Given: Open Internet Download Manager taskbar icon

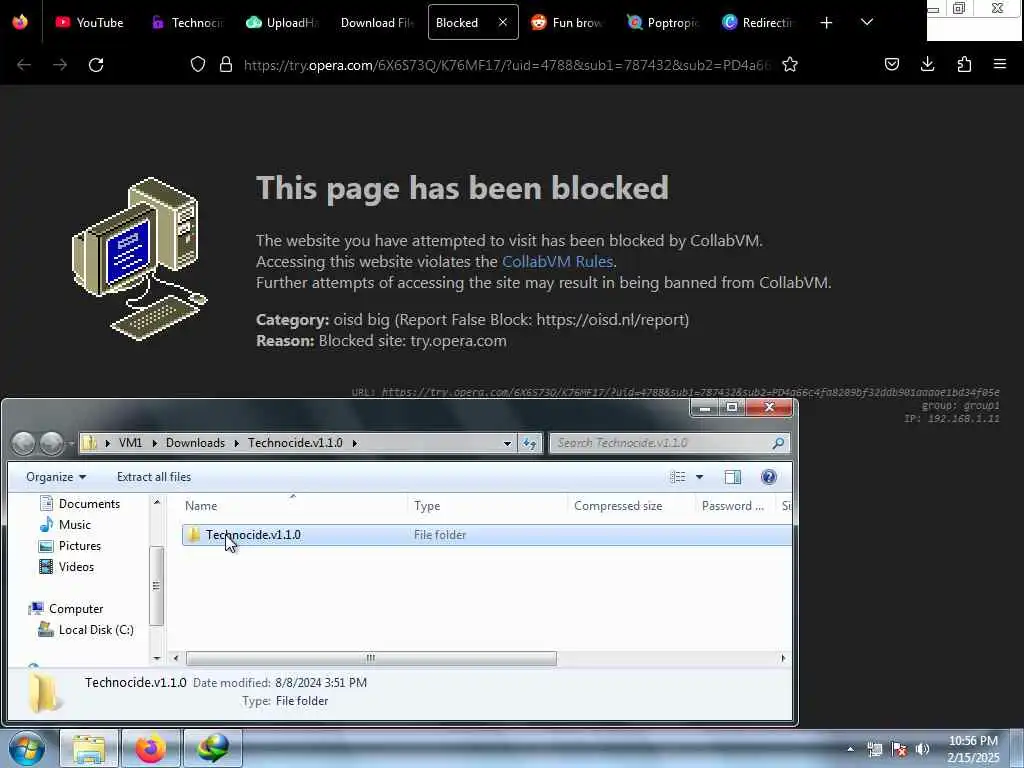Looking at the screenshot, I should point(213,748).
